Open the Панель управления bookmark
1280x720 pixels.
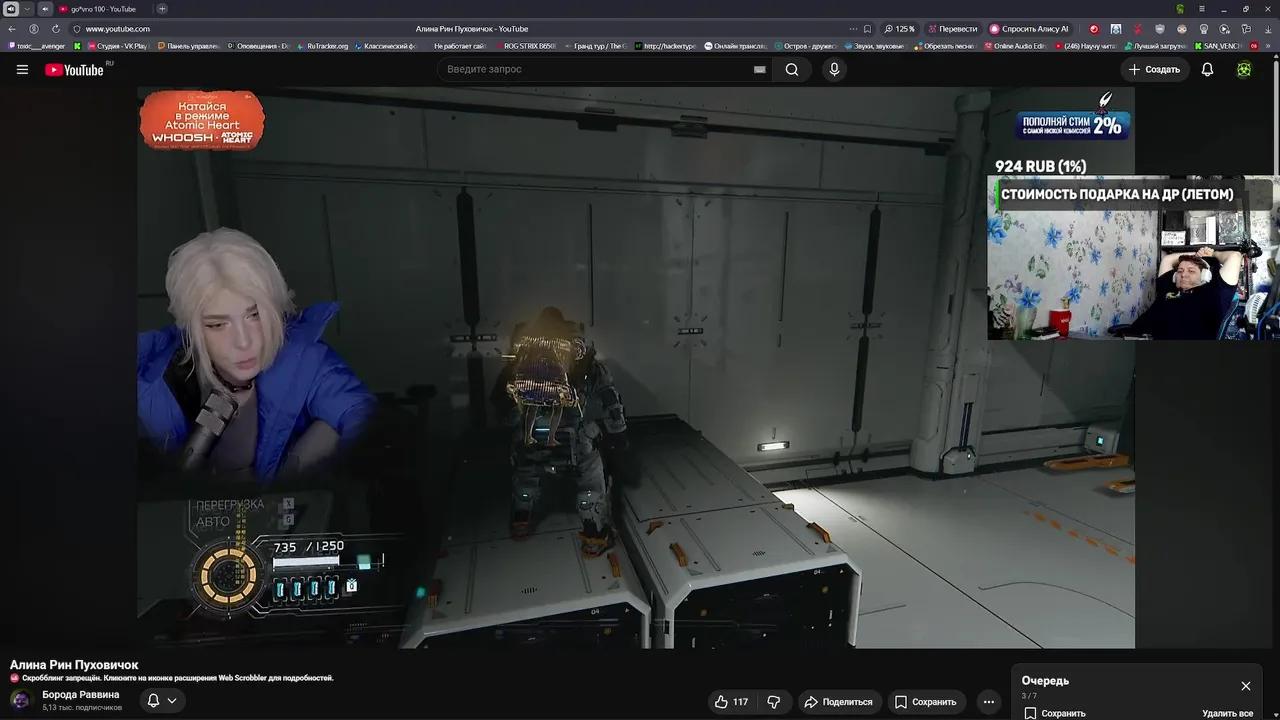(189, 46)
